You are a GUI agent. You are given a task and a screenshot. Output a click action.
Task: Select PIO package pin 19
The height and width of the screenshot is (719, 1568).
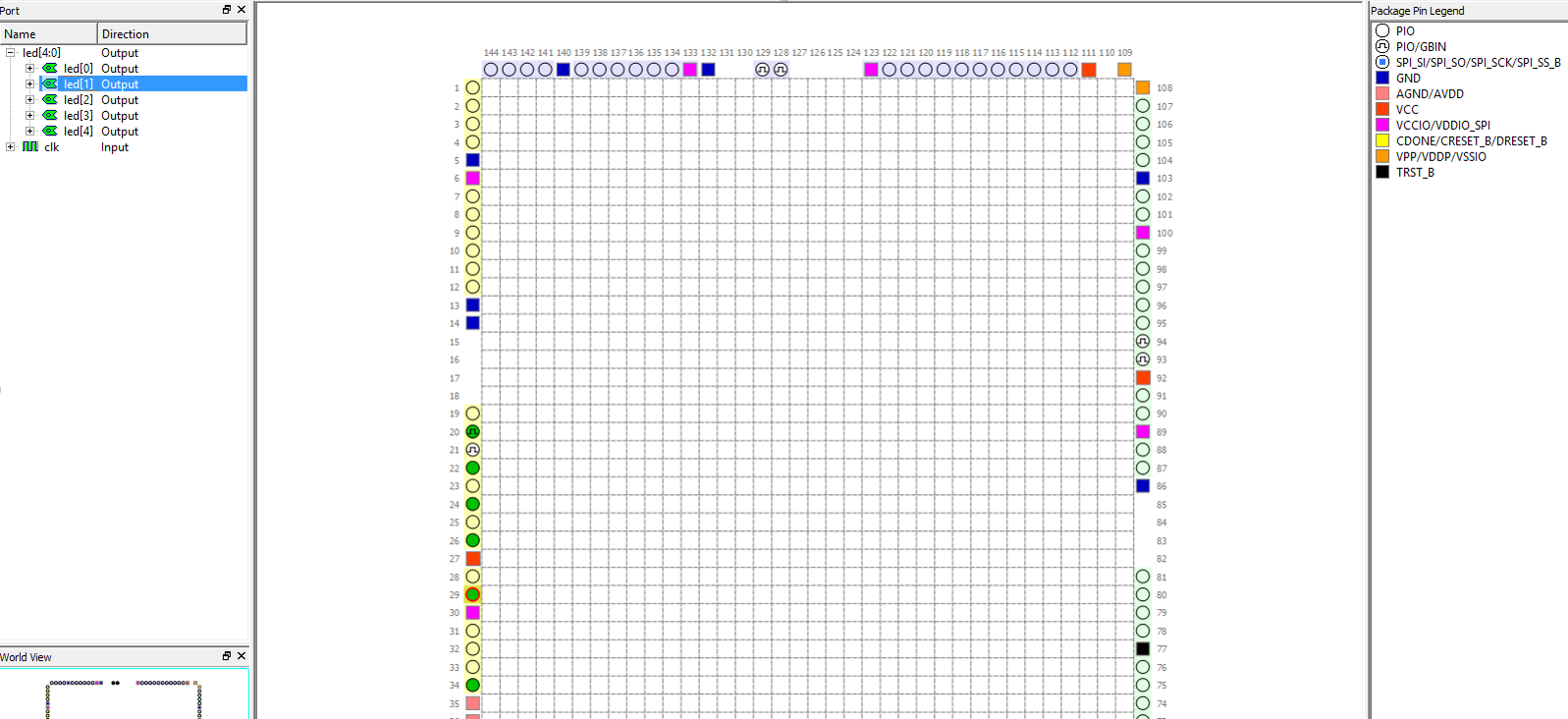pyautogui.click(x=472, y=414)
